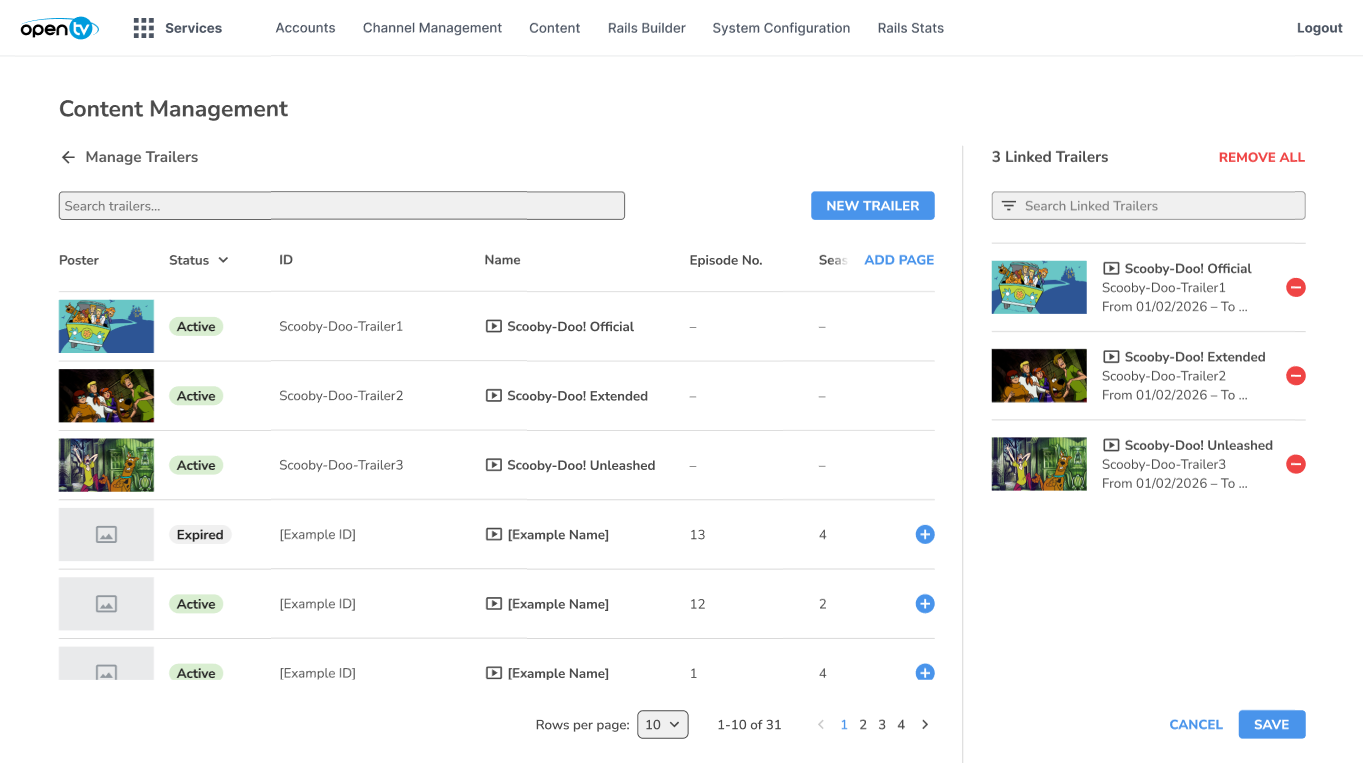Remove Scooby-Doo! Official from linked trailers
Screen dimensions: 1363x763
[x=1295, y=287]
